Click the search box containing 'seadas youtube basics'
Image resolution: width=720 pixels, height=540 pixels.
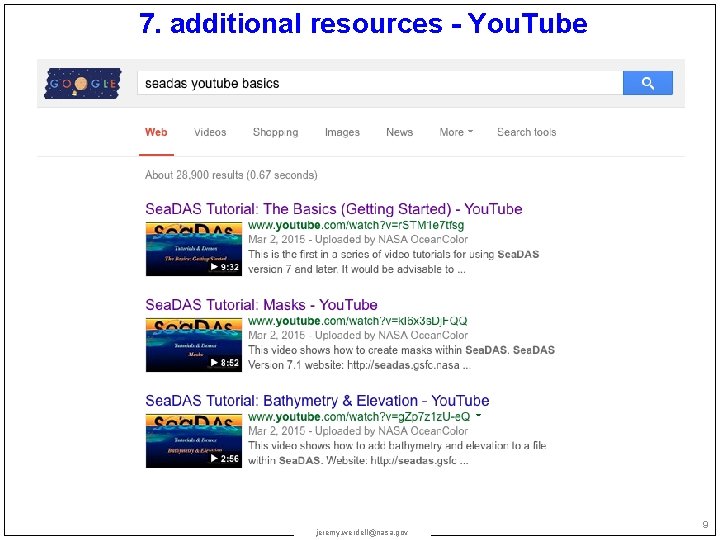[380, 83]
